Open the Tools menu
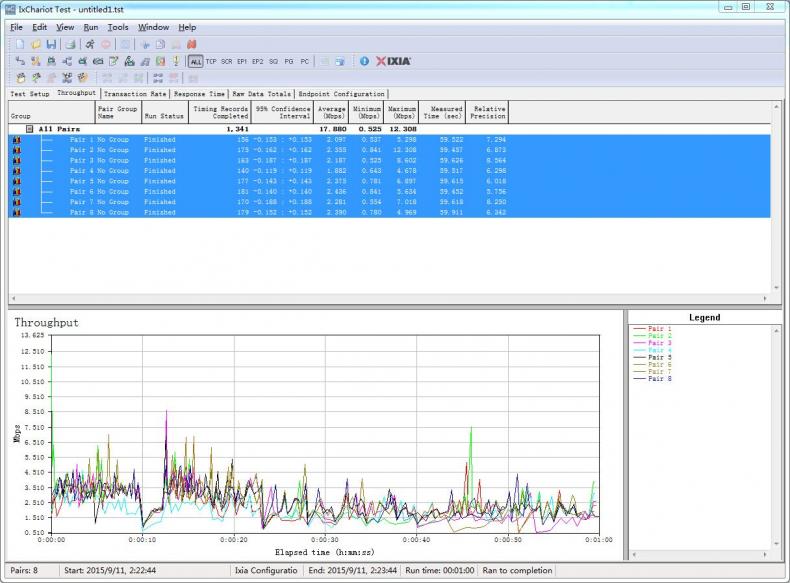The image size is (790, 583). click(118, 27)
